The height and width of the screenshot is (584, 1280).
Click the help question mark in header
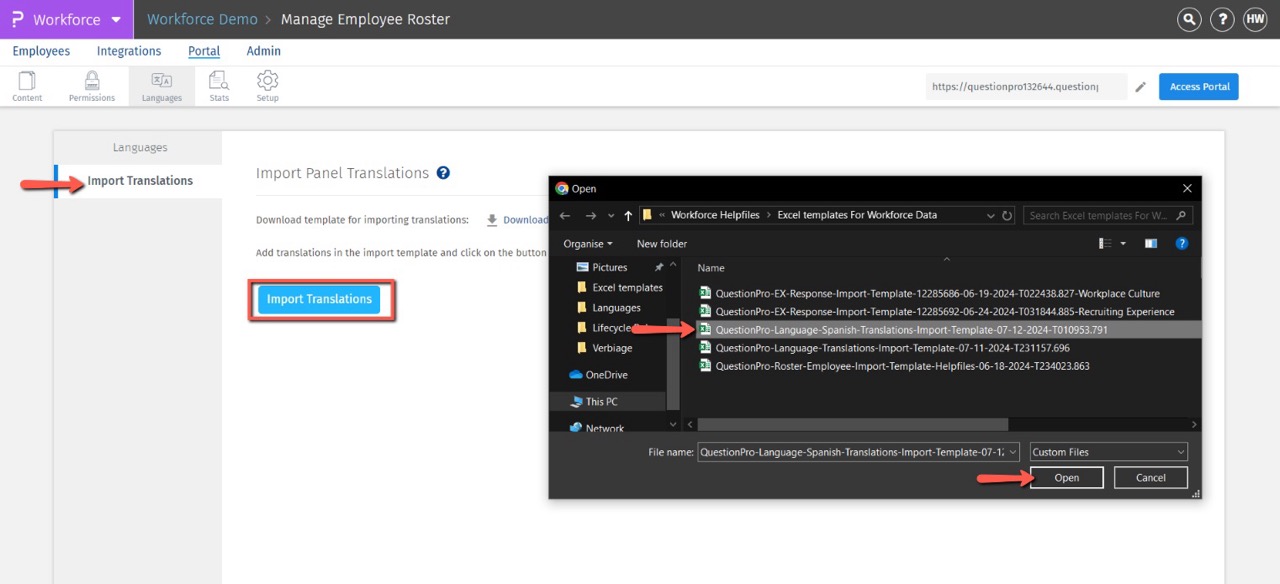[x=1221, y=19]
